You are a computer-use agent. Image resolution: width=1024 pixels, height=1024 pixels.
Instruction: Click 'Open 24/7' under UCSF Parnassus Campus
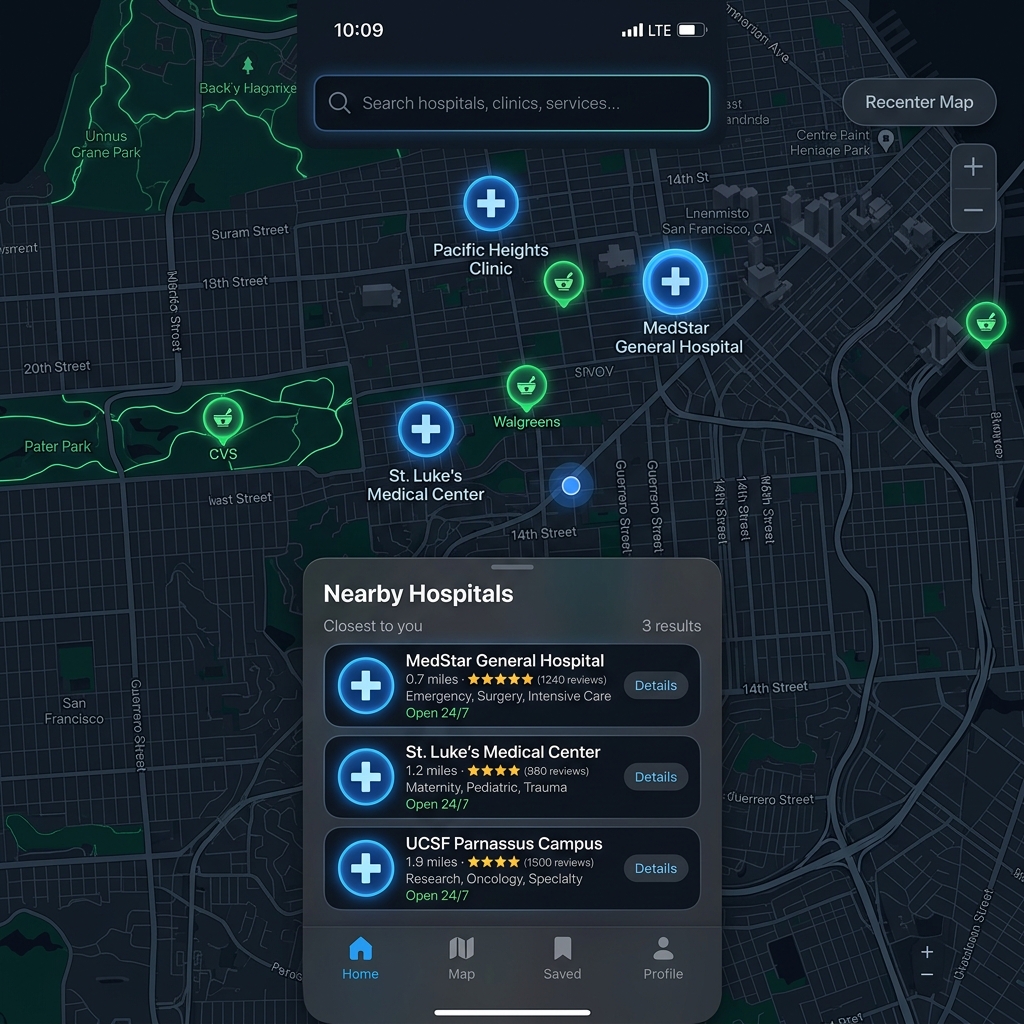click(x=437, y=896)
